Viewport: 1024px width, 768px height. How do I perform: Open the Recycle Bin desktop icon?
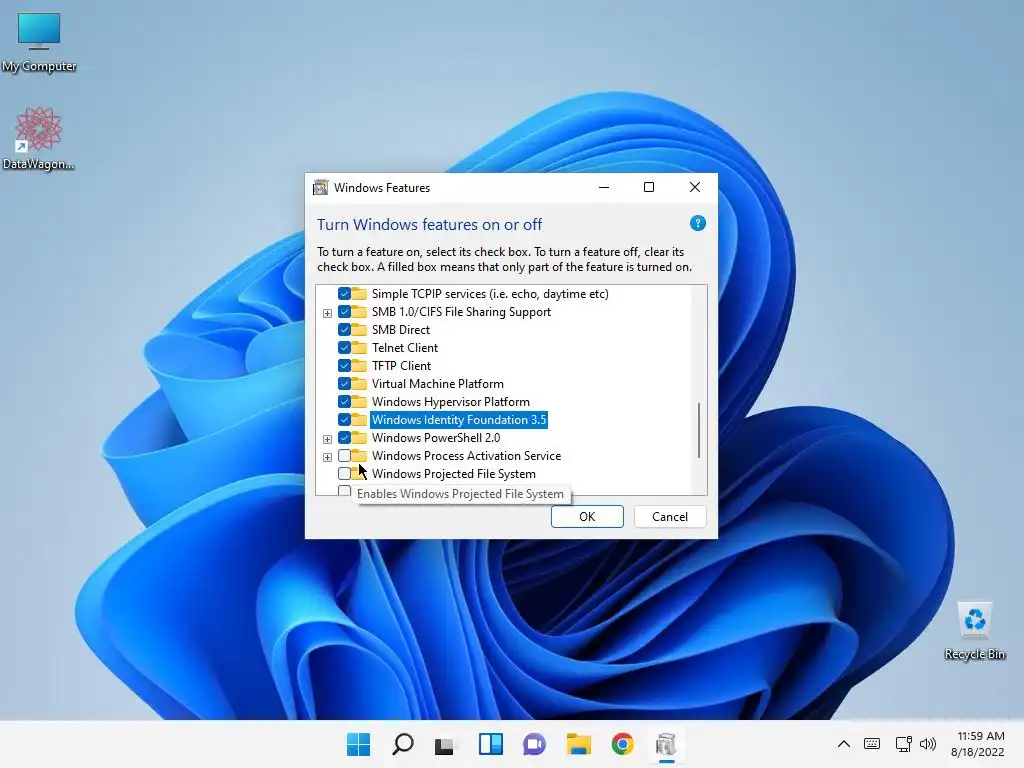point(974,630)
